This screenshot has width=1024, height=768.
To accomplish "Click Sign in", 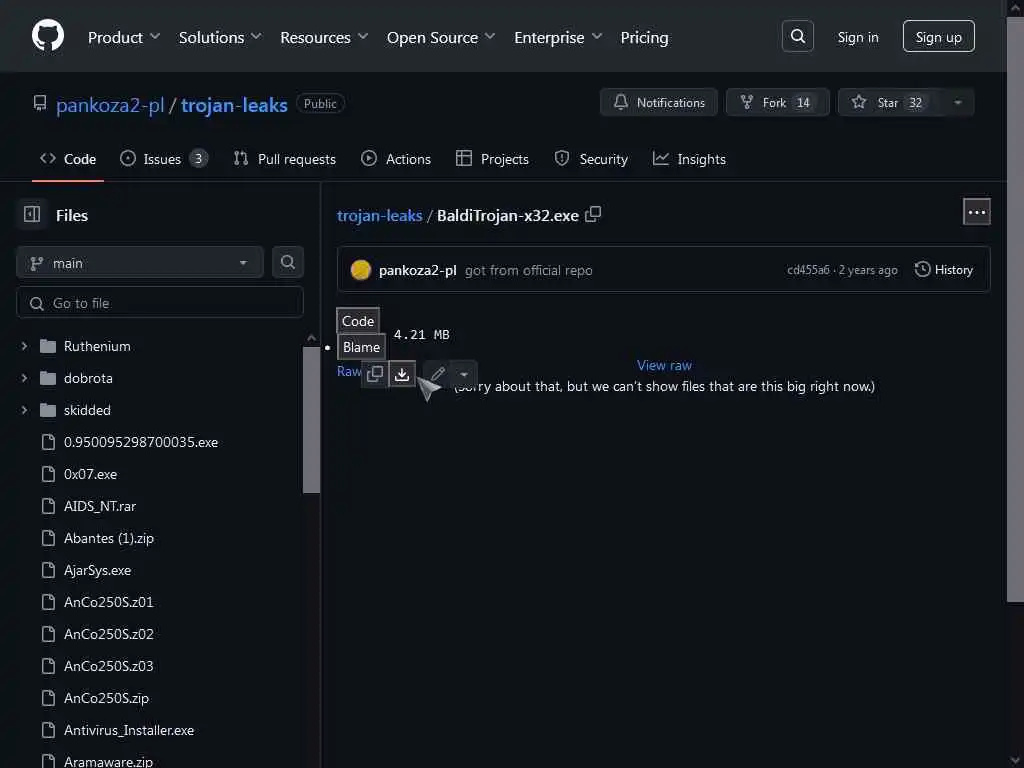I will pos(857,37).
